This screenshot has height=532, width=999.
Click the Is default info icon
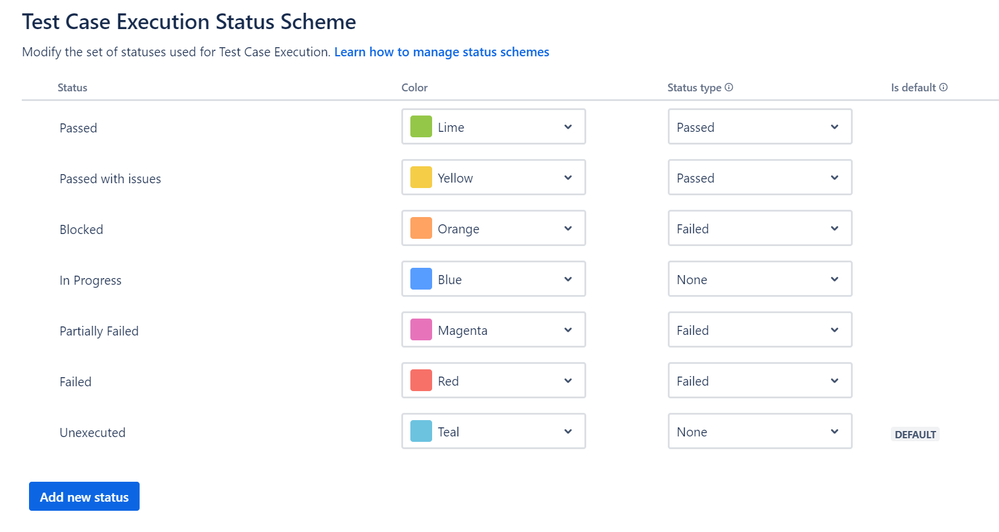click(943, 88)
